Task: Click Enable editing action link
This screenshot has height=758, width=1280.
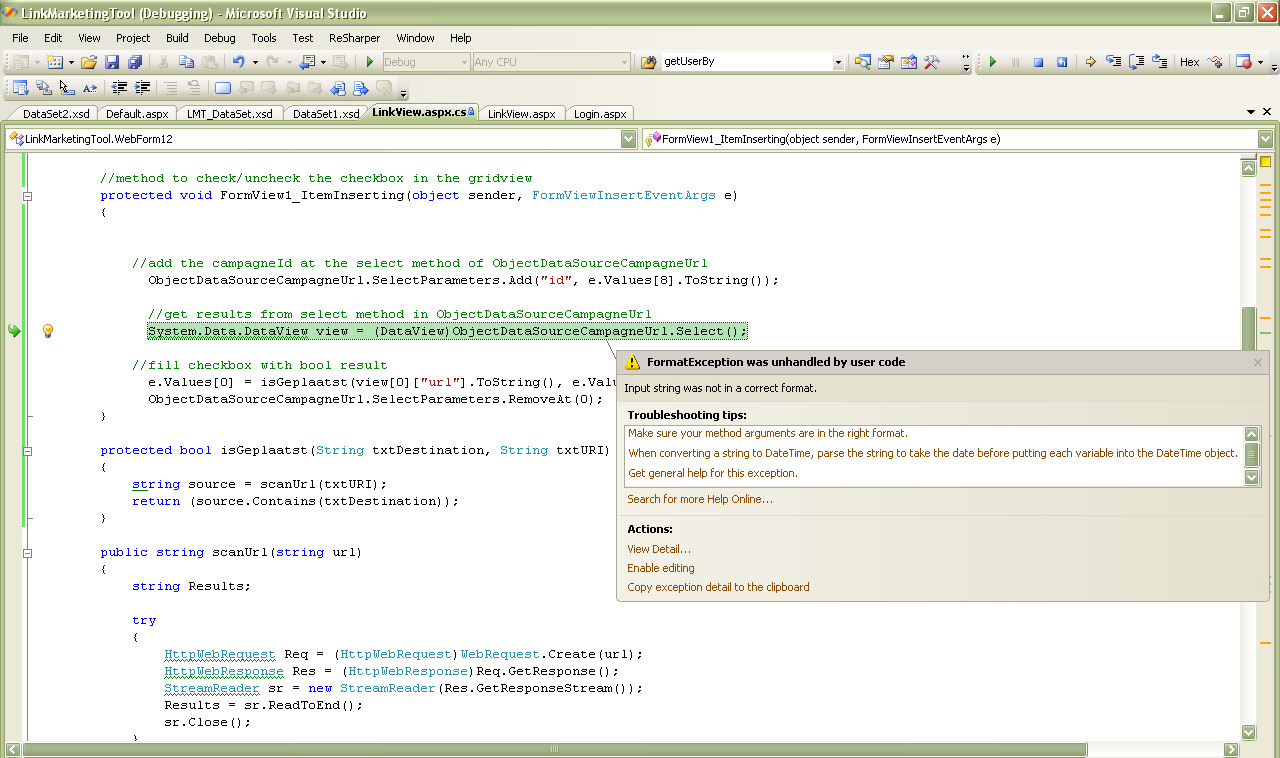Action: point(660,568)
